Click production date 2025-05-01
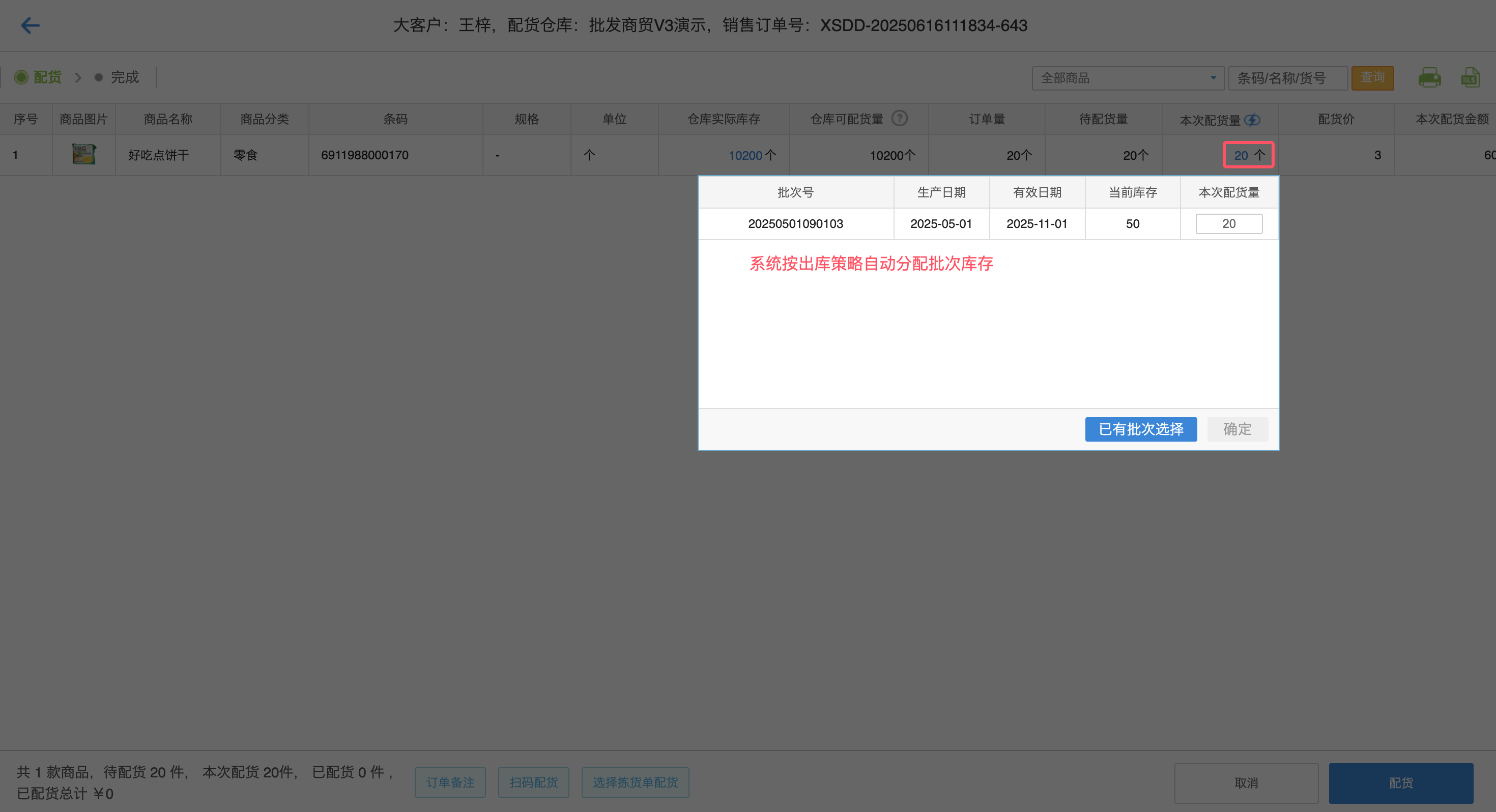1496x812 pixels. coord(941,224)
